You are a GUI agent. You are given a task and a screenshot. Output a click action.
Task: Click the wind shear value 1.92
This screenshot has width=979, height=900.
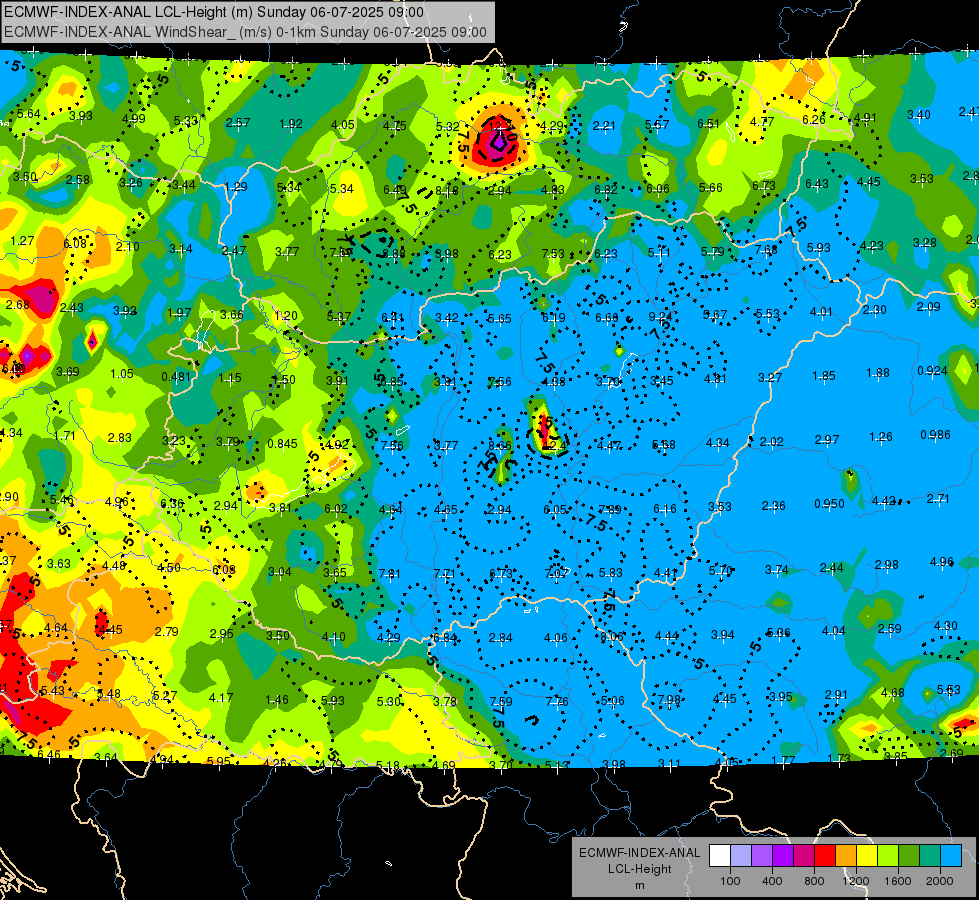tap(291, 124)
